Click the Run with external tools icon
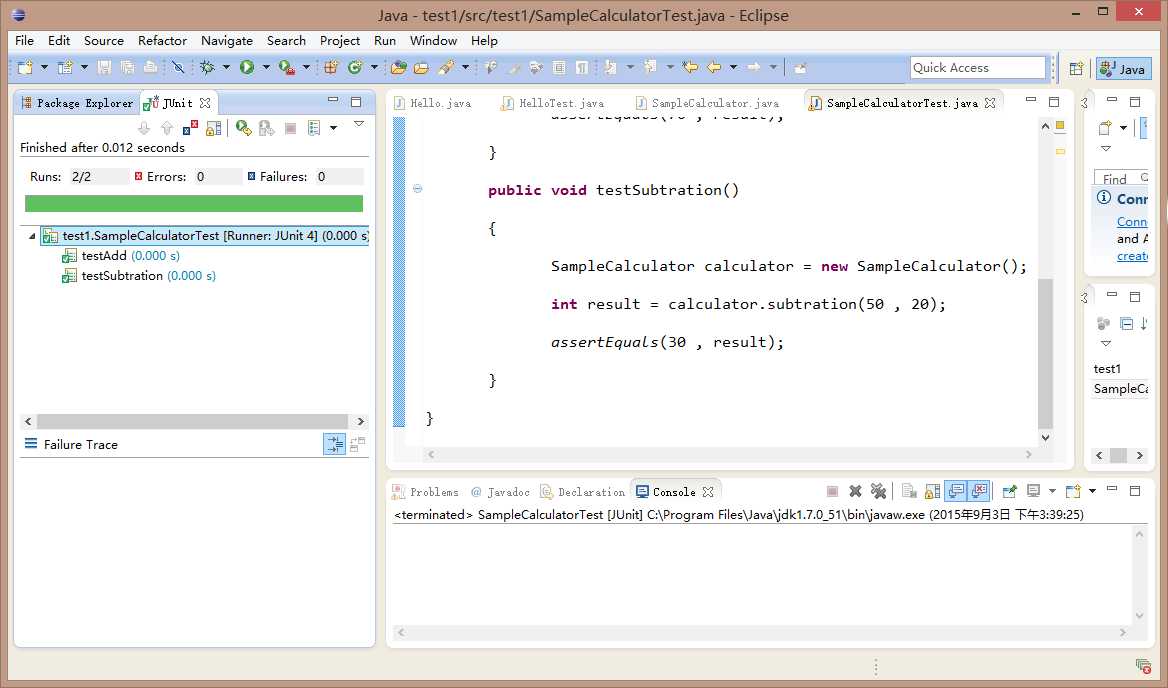The width and height of the screenshot is (1168, 688). coord(287,68)
